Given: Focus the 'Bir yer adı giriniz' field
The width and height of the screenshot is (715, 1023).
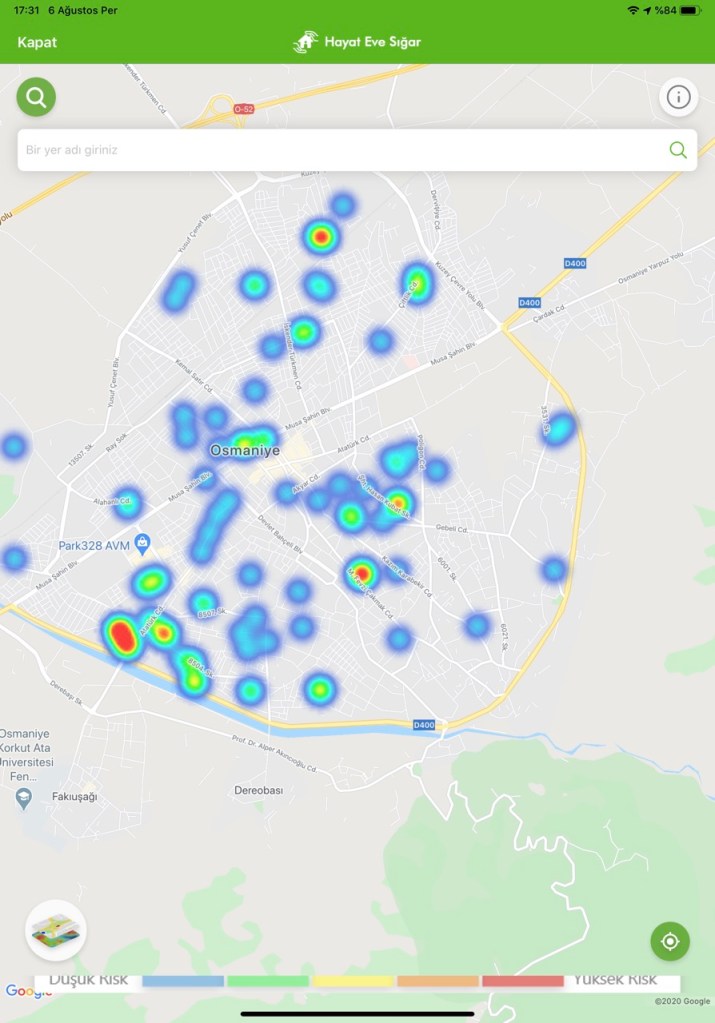Looking at the screenshot, I should pyautogui.click(x=340, y=150).
